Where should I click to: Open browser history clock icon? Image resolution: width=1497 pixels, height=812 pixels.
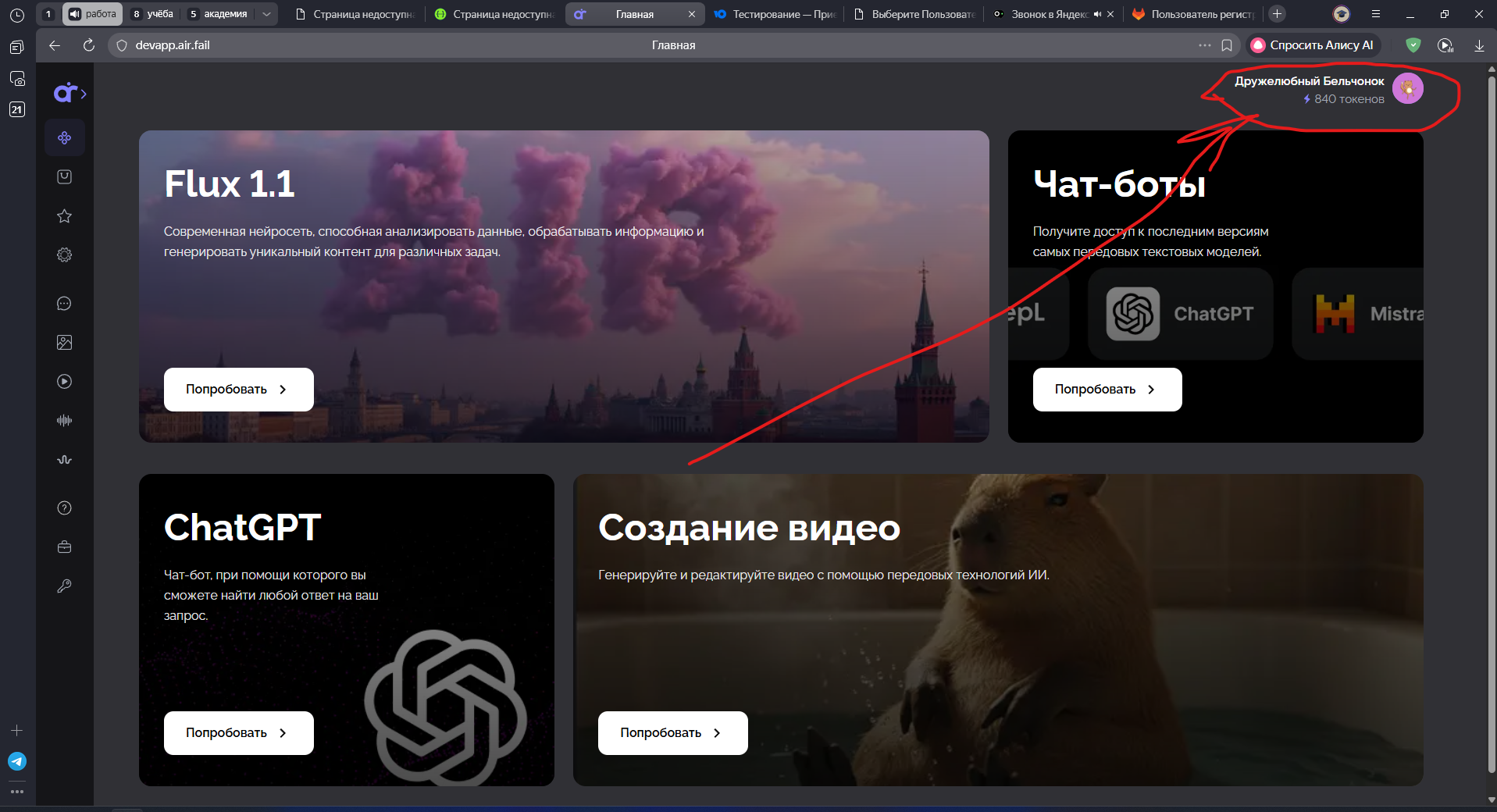pos(17,15)
